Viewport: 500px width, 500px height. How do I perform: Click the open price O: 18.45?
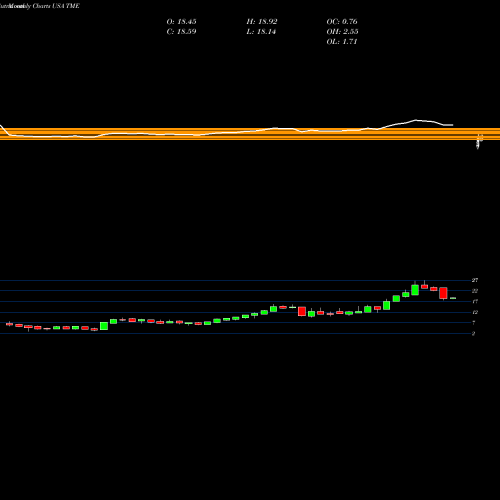(181, 22)
